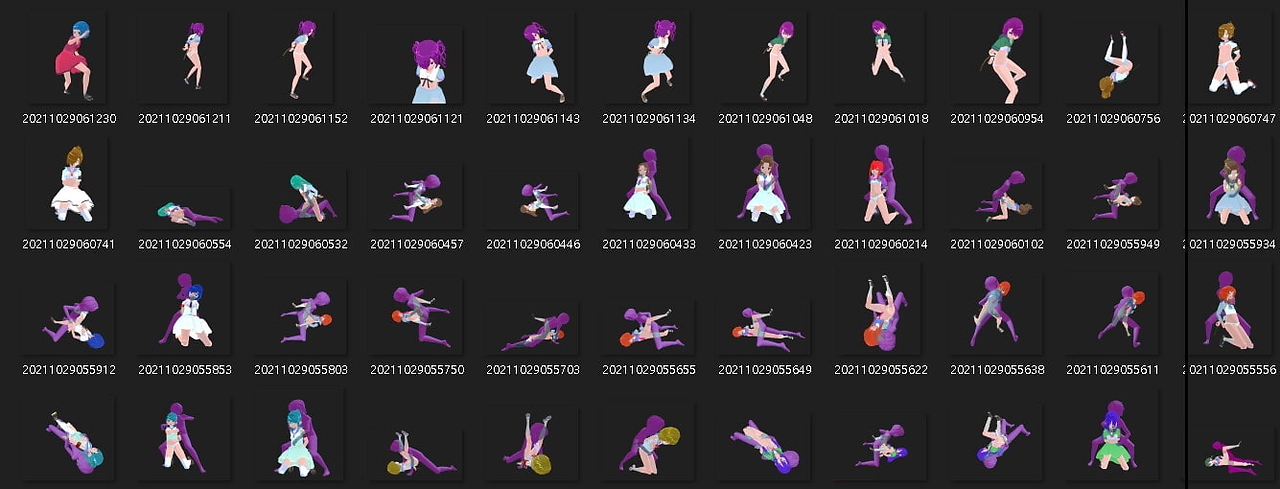
Task: Select the 20211029061152 thumbnail
Action: pos(302,57)
